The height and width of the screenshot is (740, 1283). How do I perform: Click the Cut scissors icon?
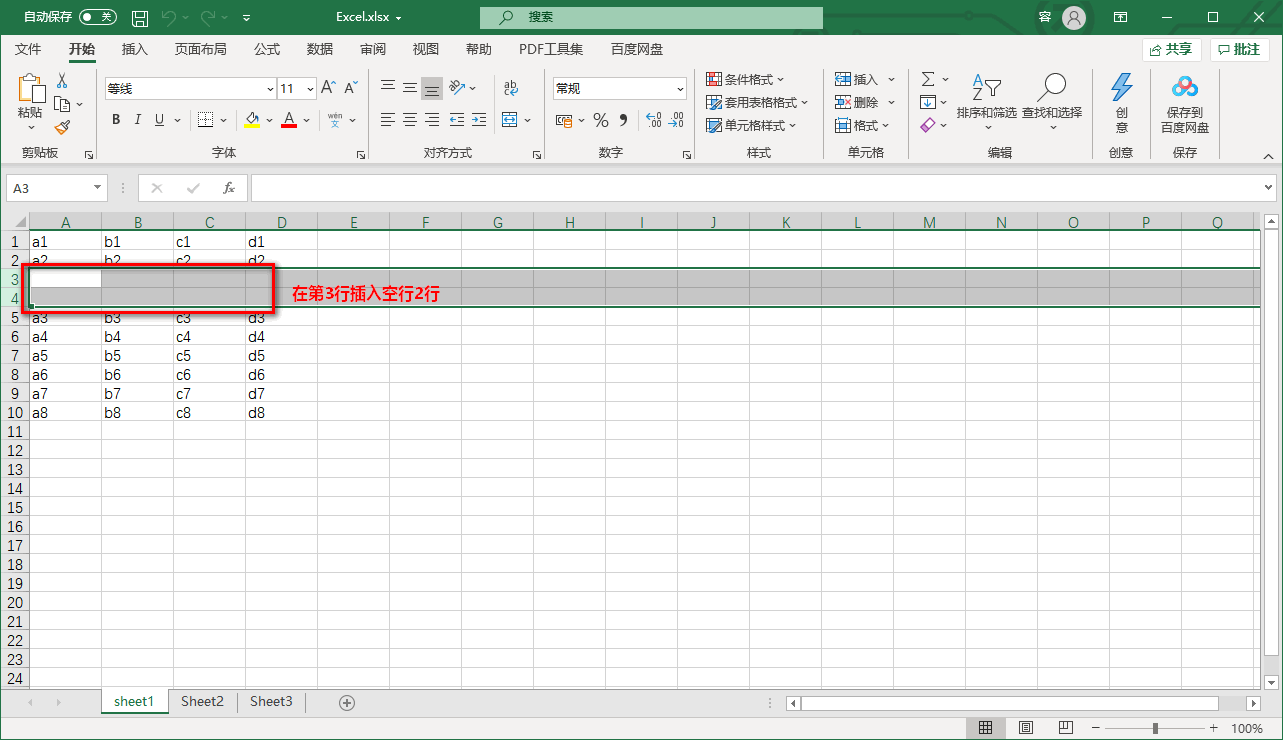click(x=62, y=81)
